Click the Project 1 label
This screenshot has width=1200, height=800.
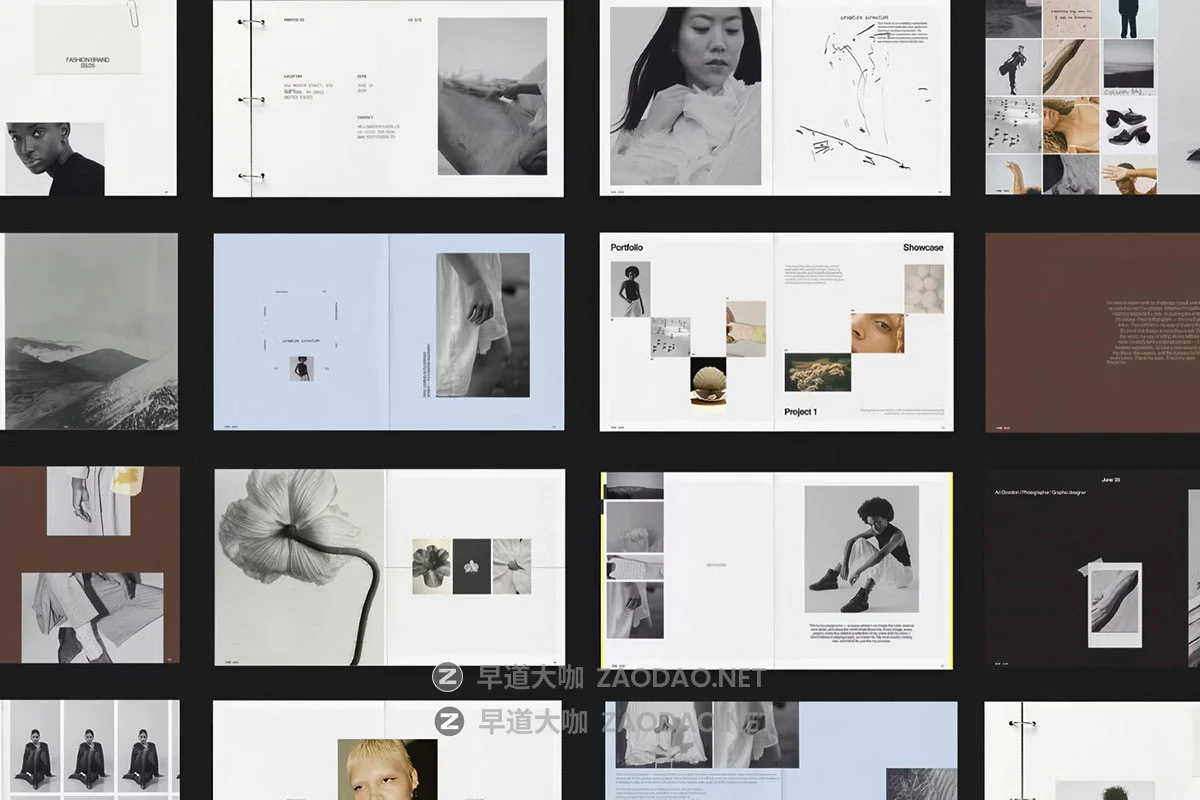[x=800, y=412]
